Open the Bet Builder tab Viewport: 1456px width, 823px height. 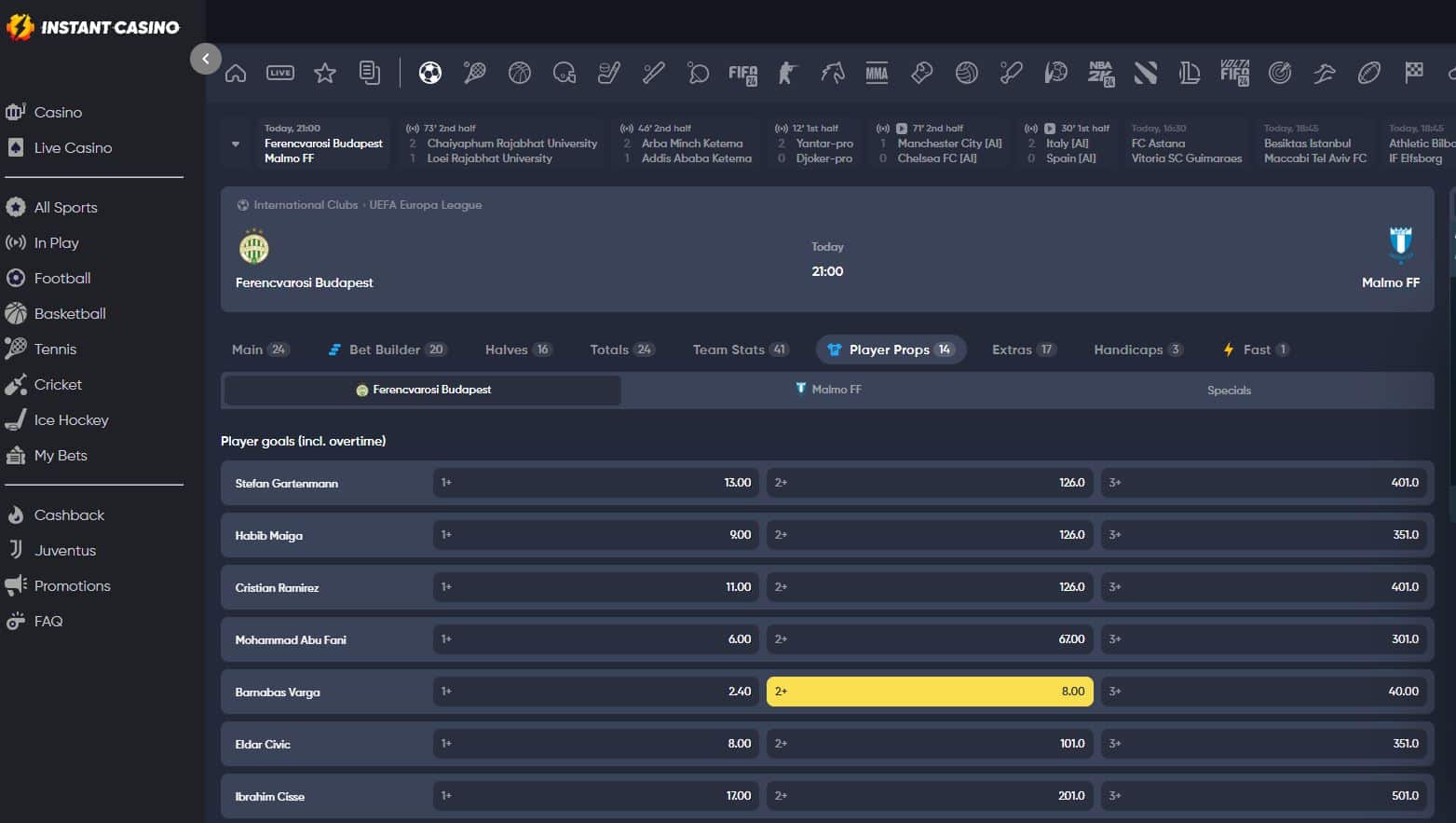coord(388,350)
